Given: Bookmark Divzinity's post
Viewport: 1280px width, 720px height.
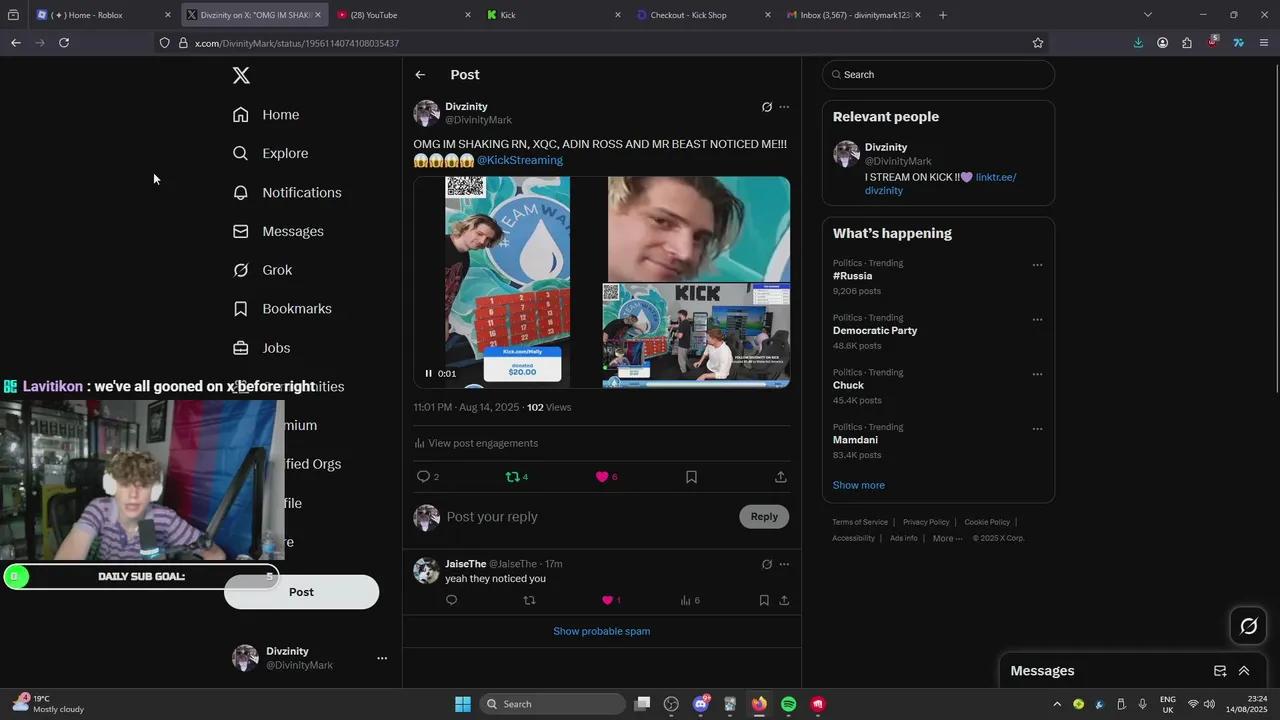Looking at the screenshot, I should (x=691, y=477).
